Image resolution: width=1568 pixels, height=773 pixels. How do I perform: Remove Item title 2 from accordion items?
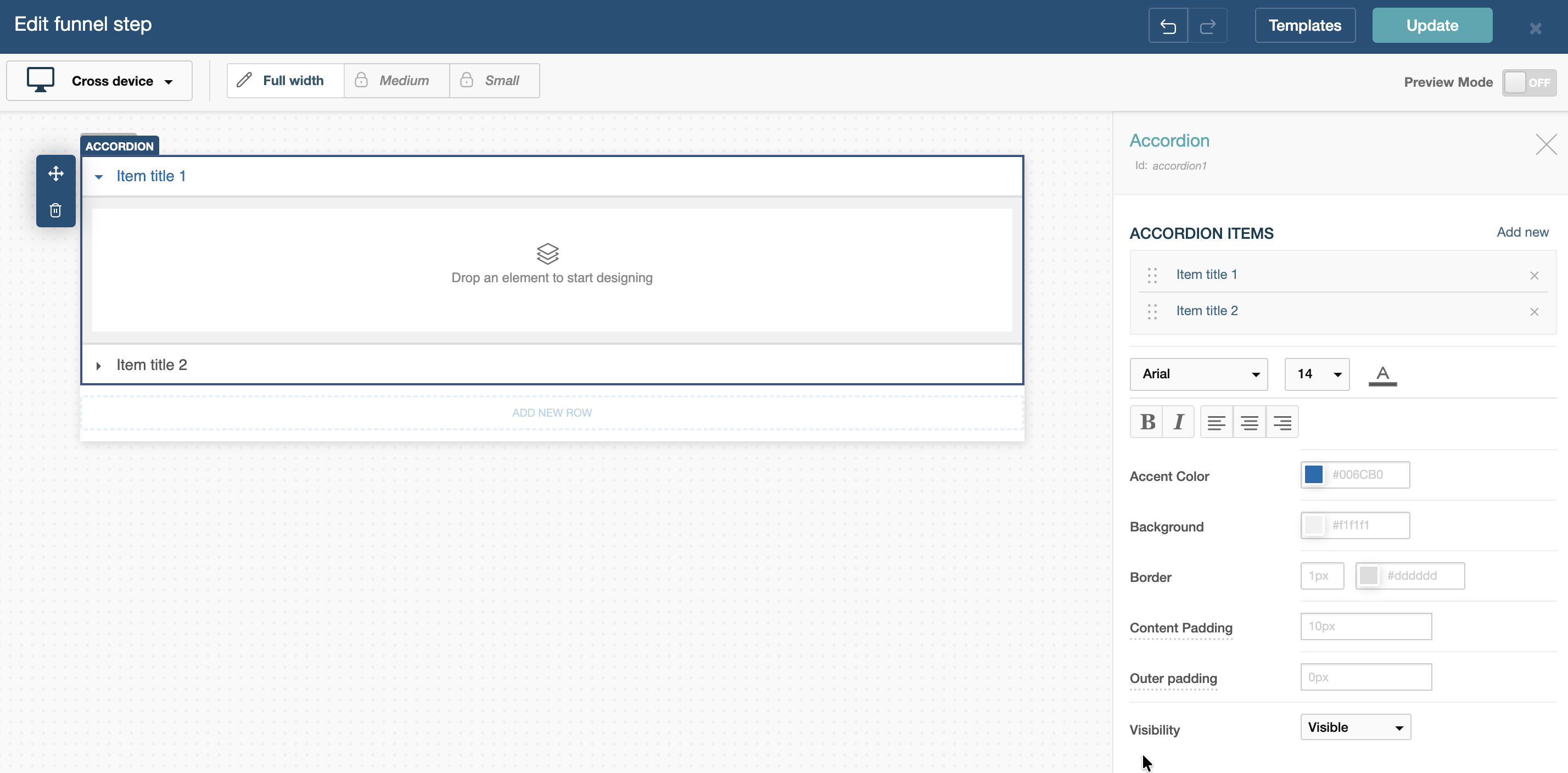pyautogui.click(x=1534, y=312)
